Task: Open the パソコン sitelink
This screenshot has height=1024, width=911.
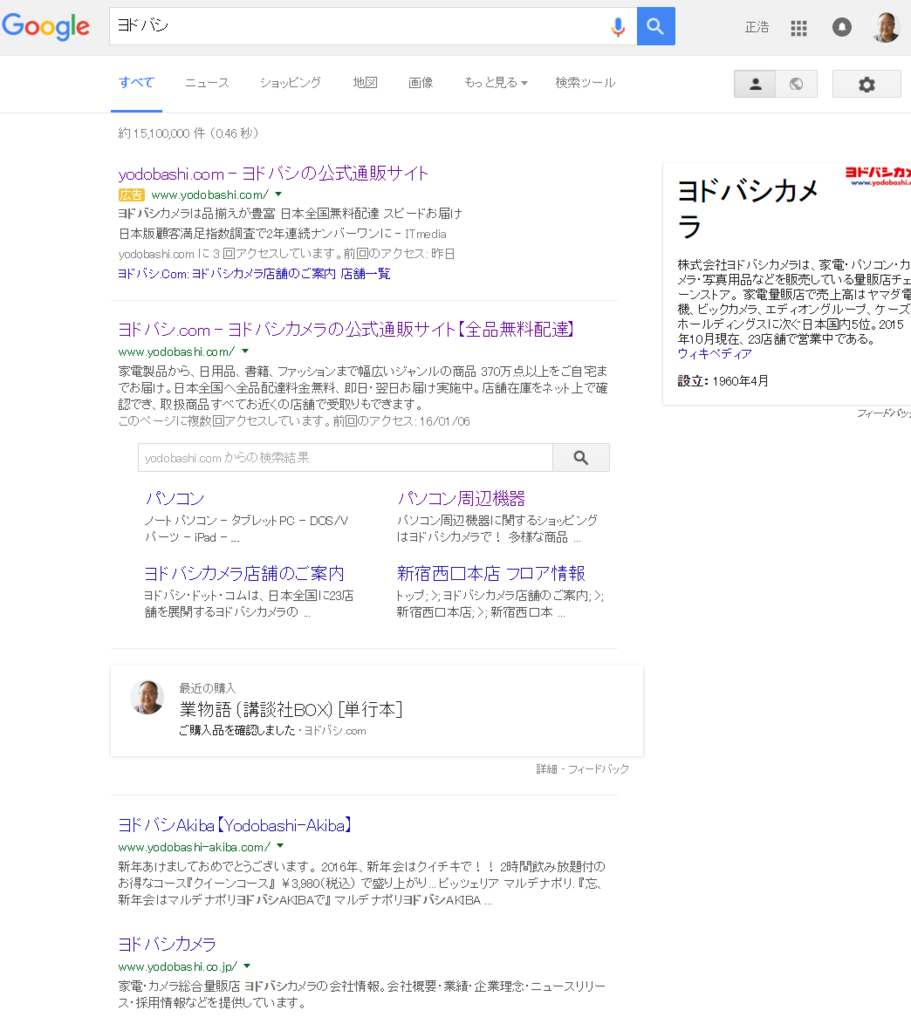Action: point(174,498)
